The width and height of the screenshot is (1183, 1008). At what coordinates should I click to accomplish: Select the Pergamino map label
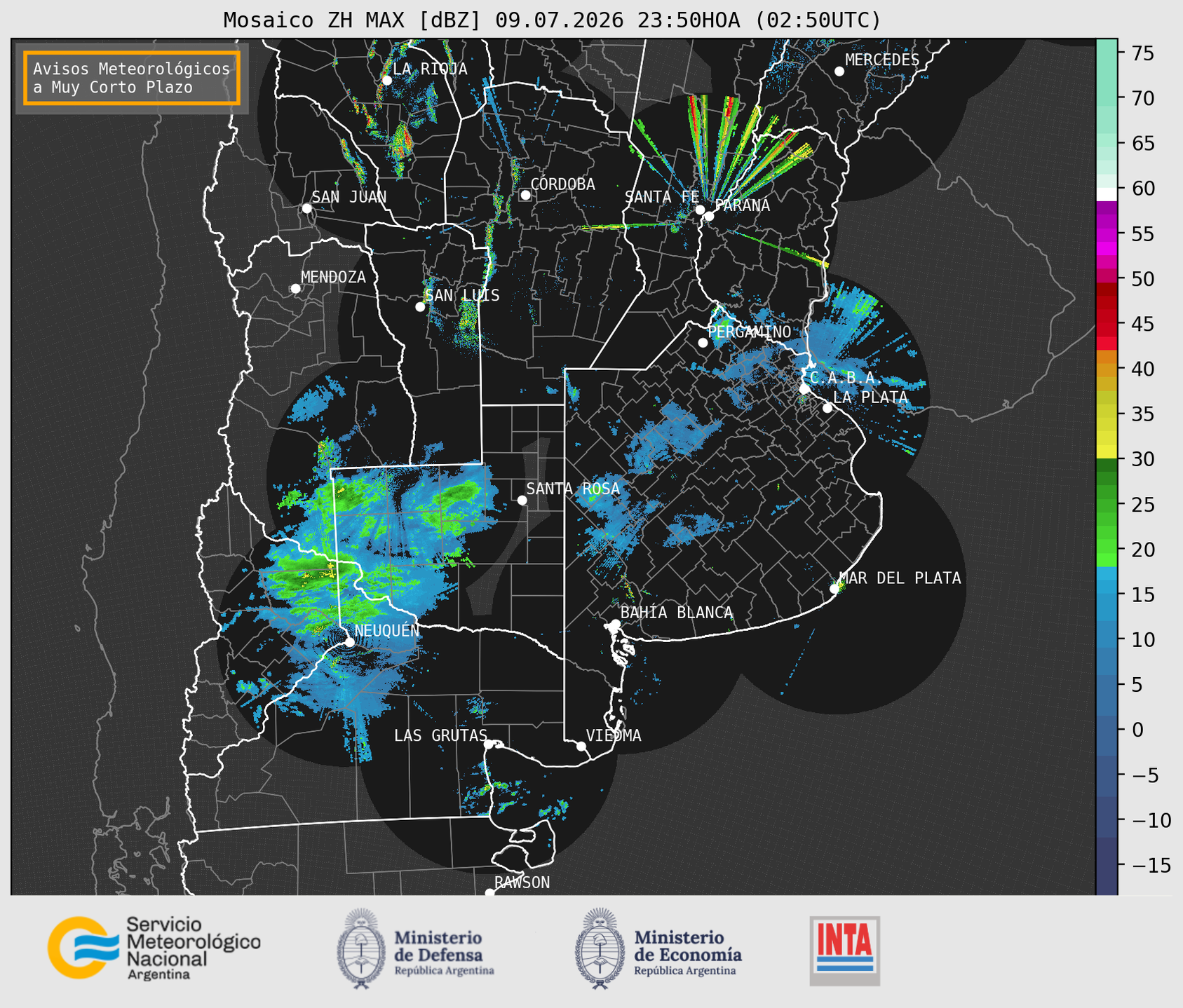[x=750, y=332]
